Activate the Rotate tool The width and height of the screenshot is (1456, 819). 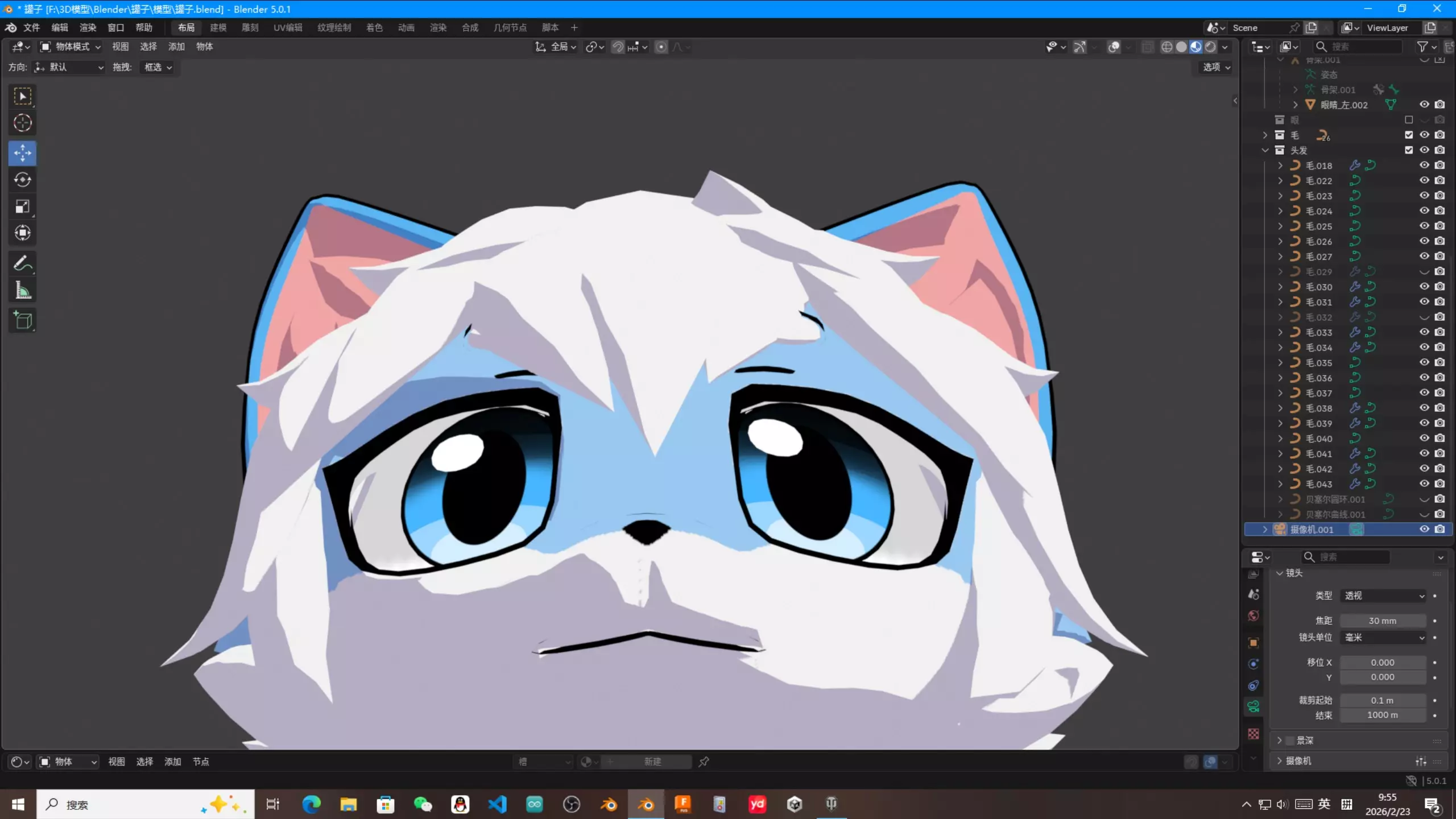coord(23,180)
